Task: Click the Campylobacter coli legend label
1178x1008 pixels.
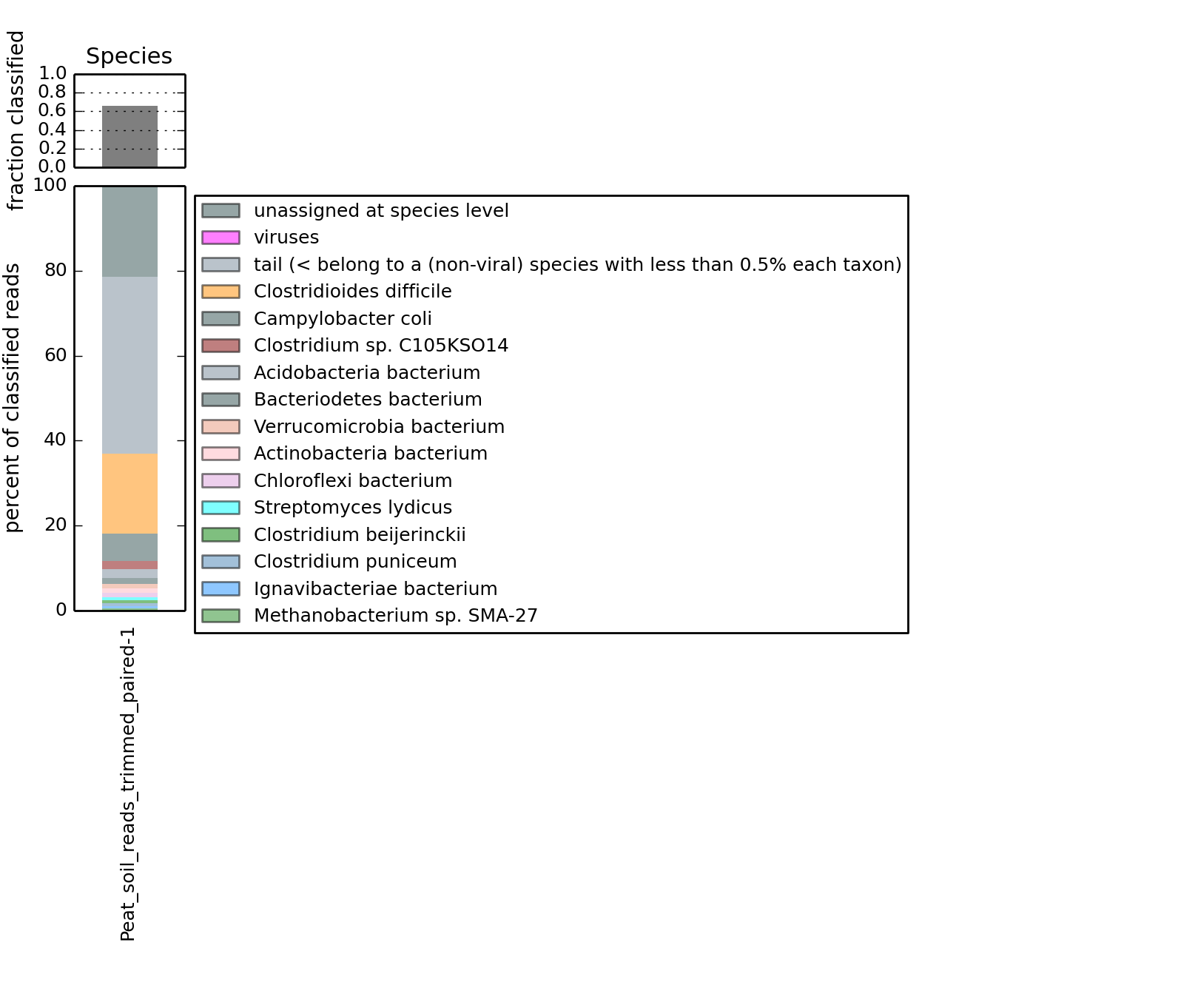Action: [x=343, y=319]
